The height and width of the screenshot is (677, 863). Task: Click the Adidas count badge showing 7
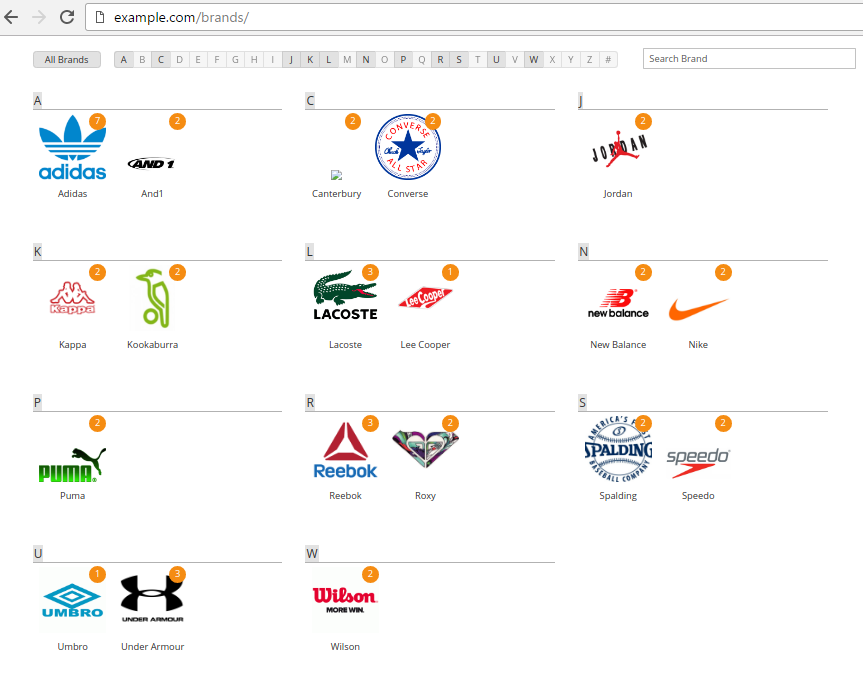point(97,121)
